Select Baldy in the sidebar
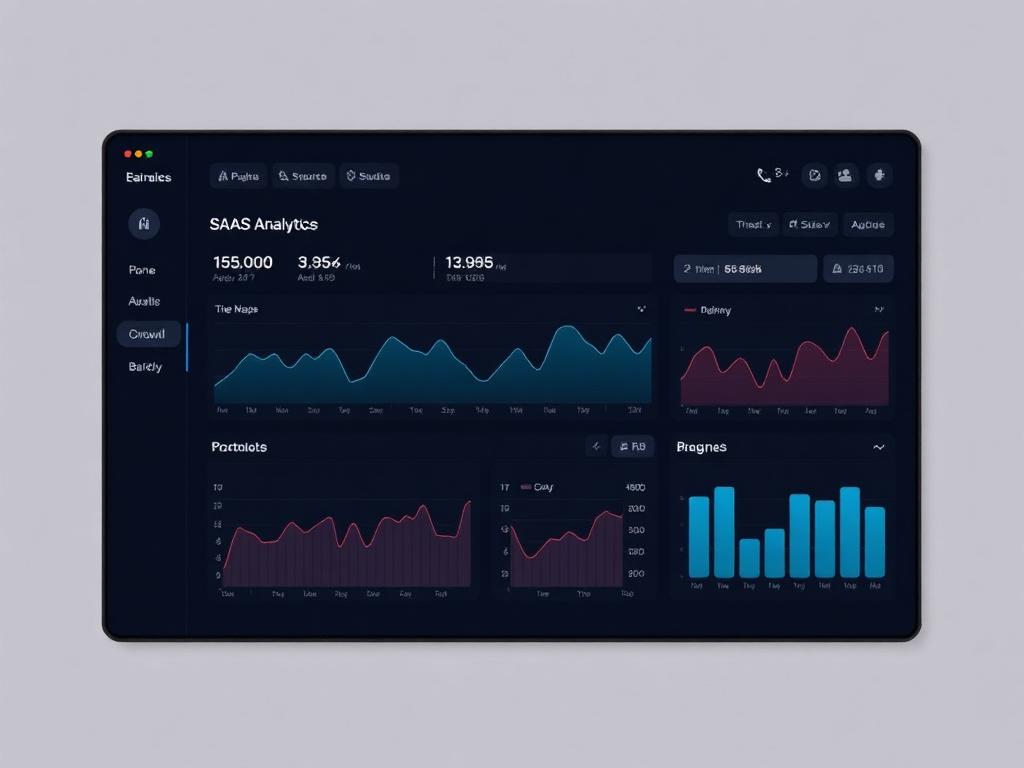 point(145,366)
